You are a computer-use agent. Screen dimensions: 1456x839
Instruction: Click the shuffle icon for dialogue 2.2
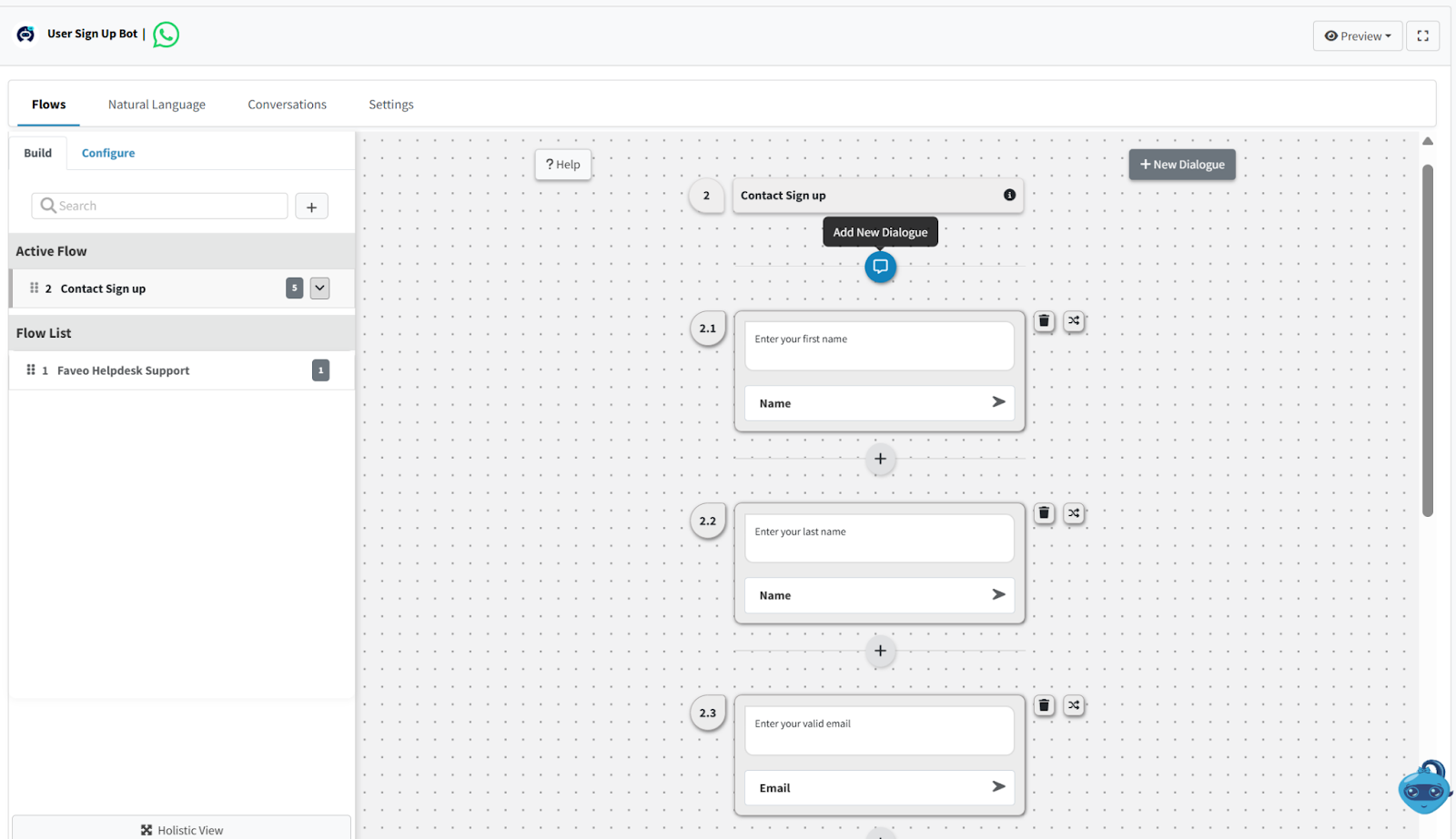point(1074,513)
